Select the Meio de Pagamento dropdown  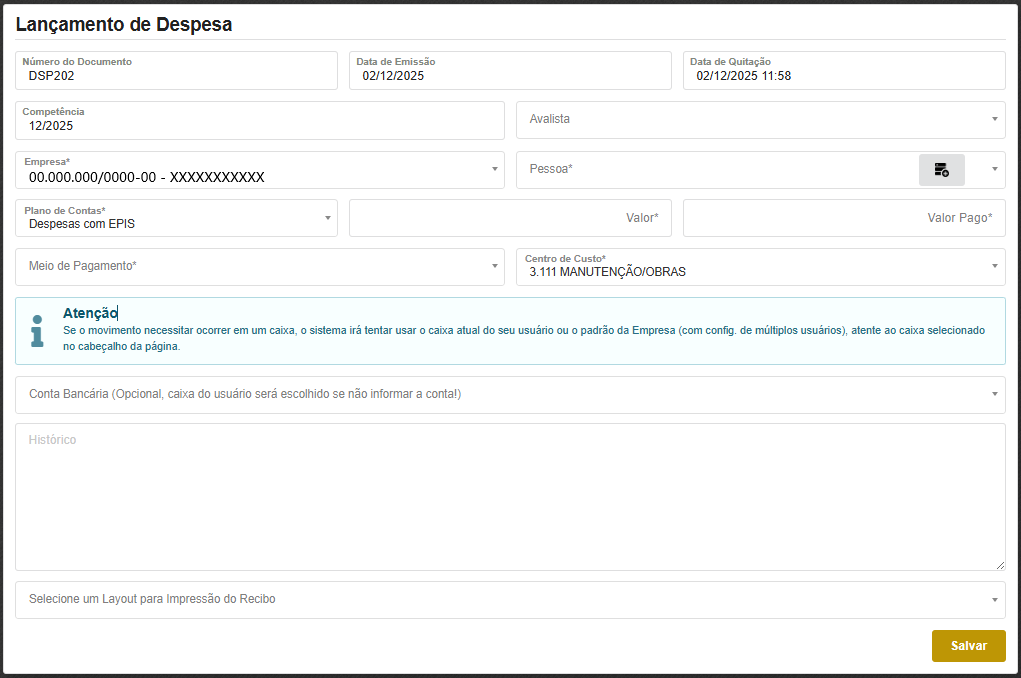pyautogui.click(x=260, y=266)
